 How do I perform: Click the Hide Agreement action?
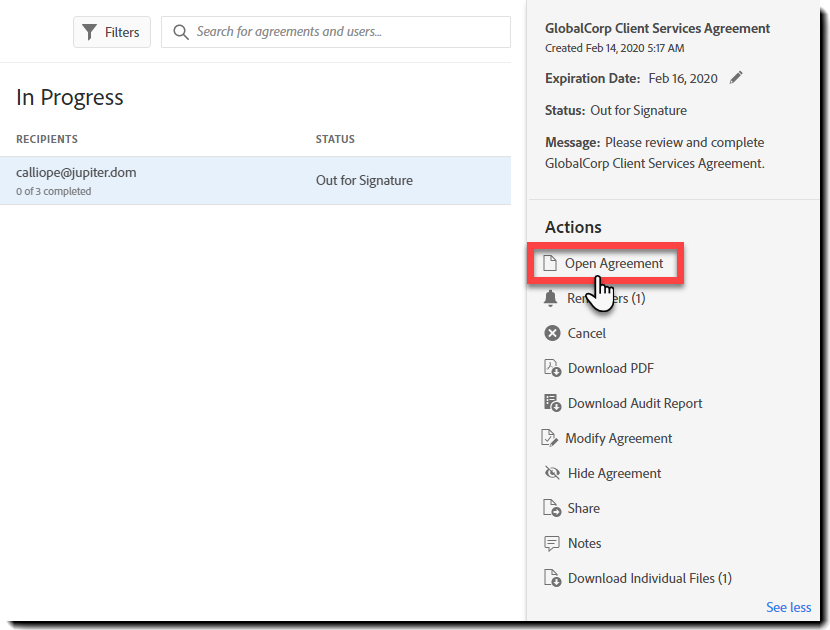[614, 473]
